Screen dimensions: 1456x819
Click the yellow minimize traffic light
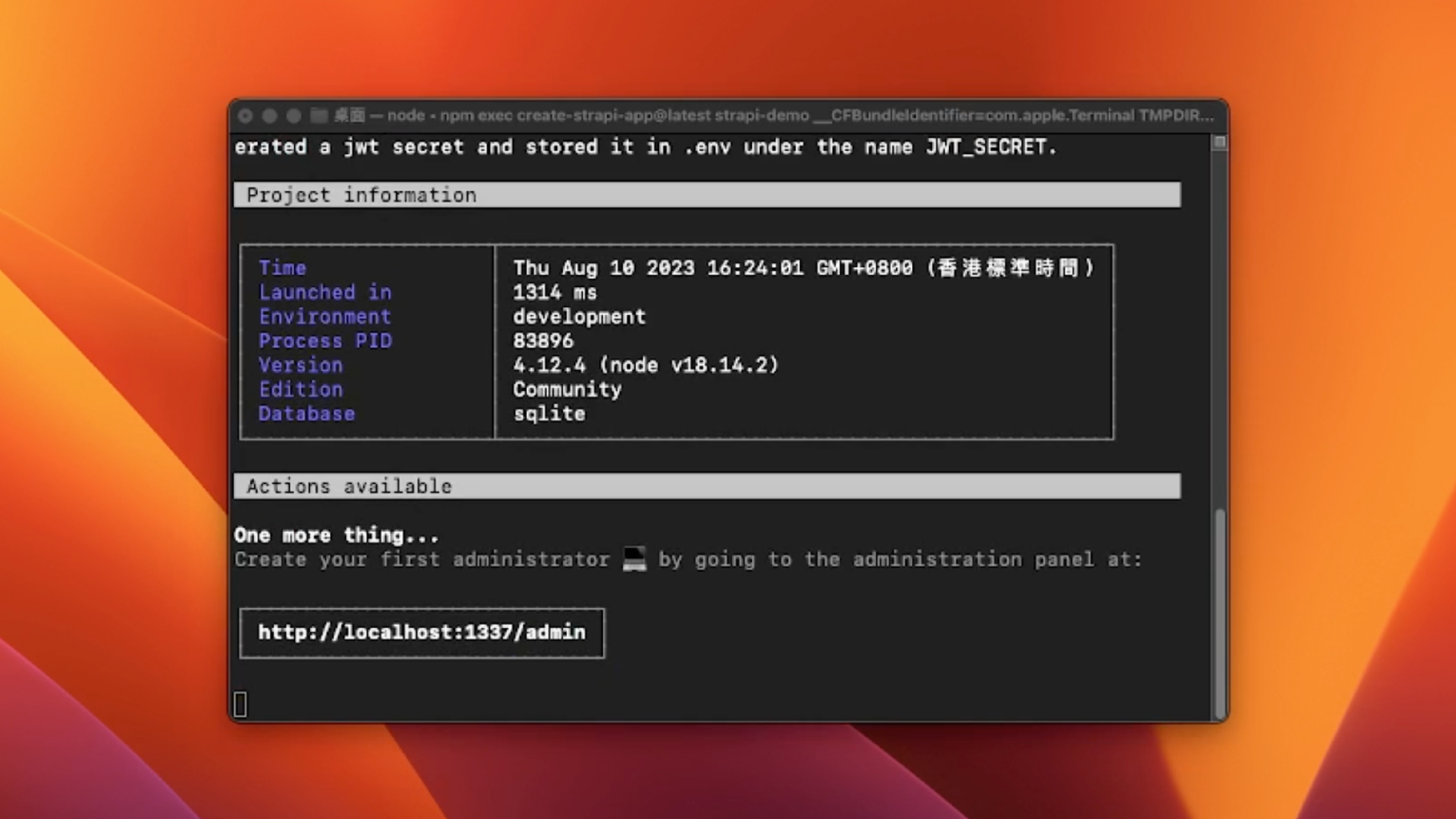[x=270, y=115]
